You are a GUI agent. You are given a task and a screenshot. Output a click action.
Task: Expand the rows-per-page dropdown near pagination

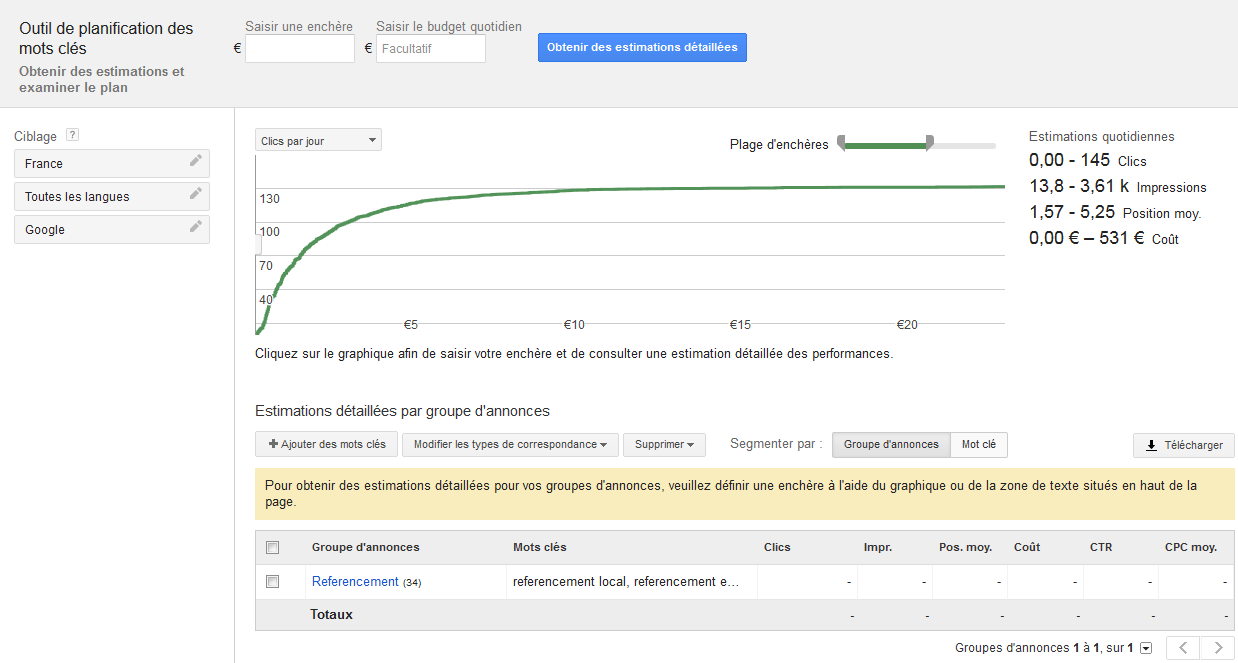pyautogui.click(x=1146, y=648)
